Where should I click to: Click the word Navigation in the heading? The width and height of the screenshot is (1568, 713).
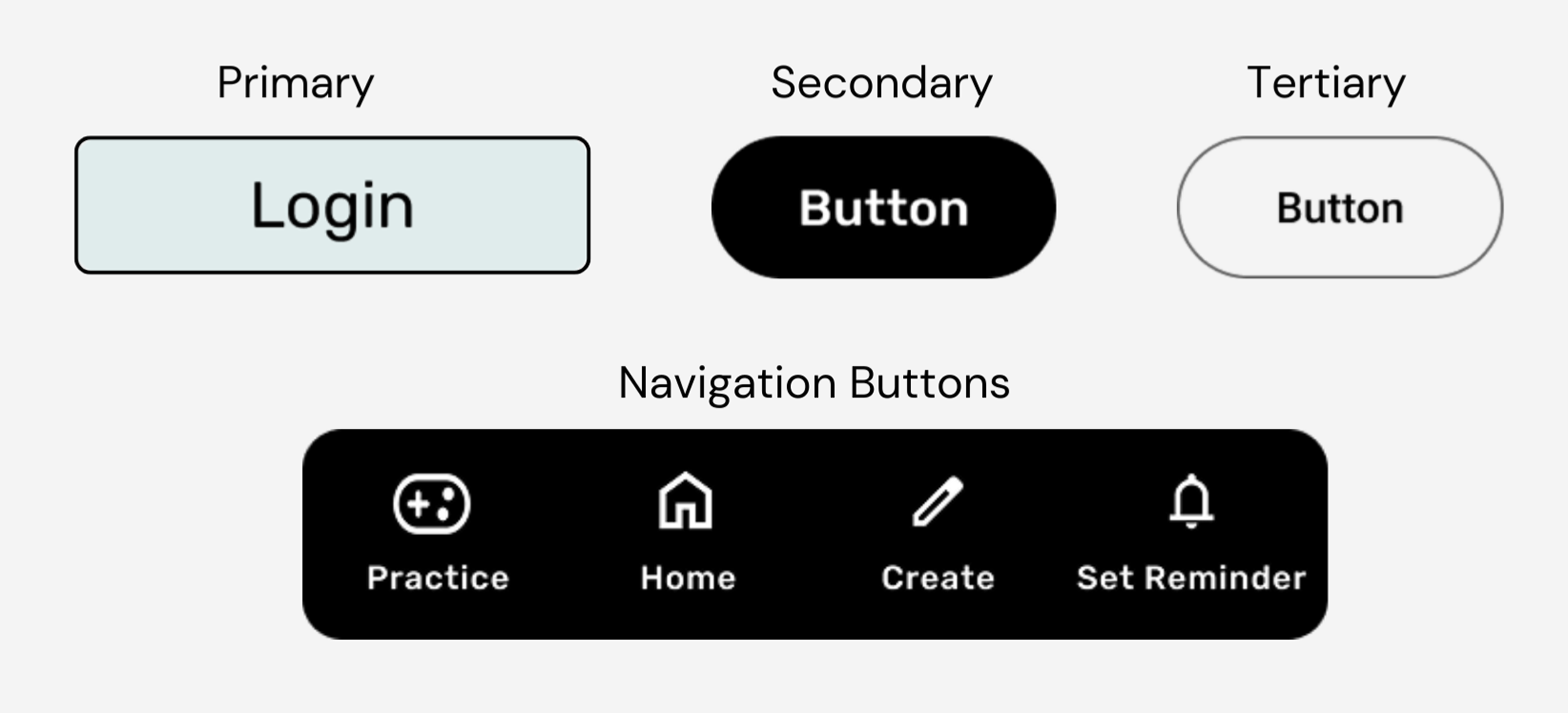[727, 383]
